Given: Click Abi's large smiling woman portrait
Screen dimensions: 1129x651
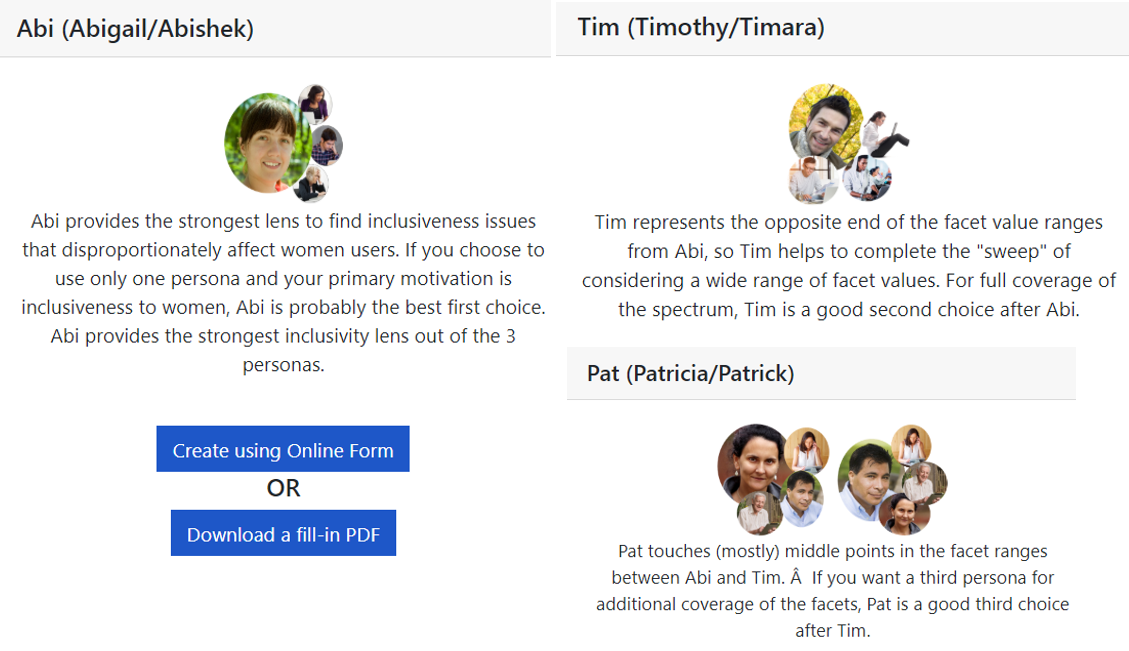Looking at the screenshot, I should pos(264,143).
